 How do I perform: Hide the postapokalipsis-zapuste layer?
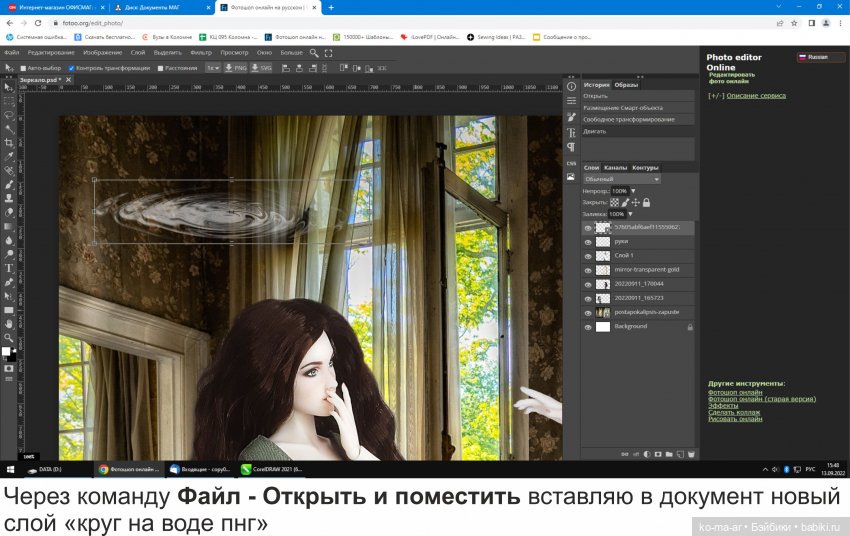[x=588, y=313]
